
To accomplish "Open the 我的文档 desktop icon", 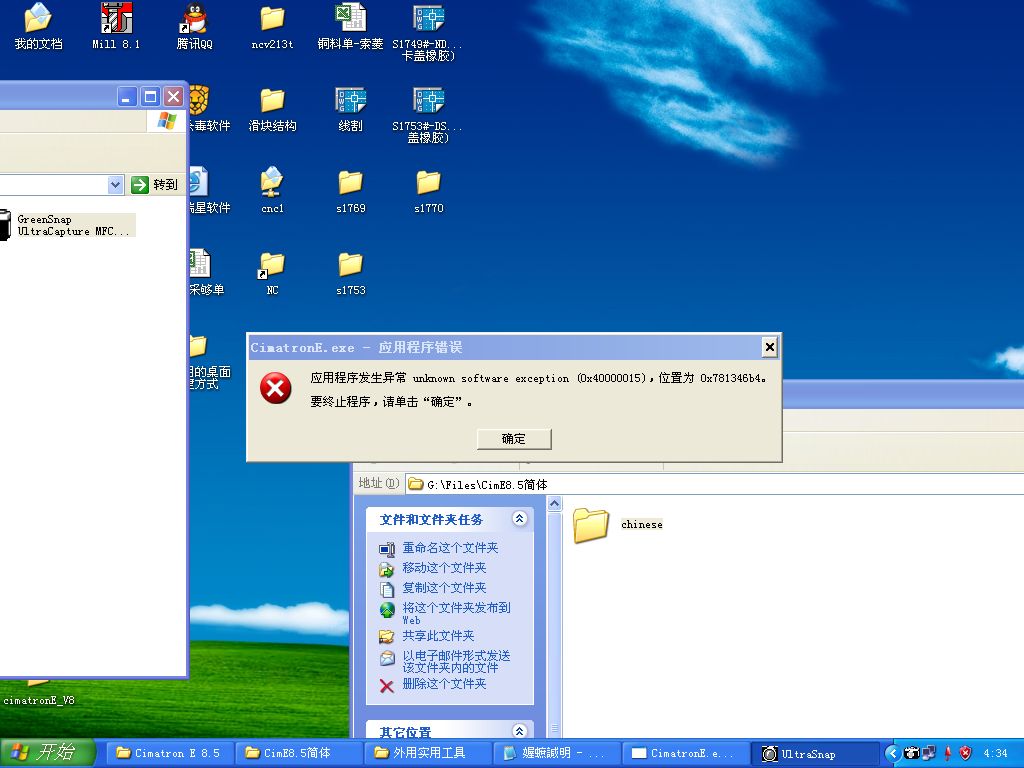I will (x=38, y=27).
